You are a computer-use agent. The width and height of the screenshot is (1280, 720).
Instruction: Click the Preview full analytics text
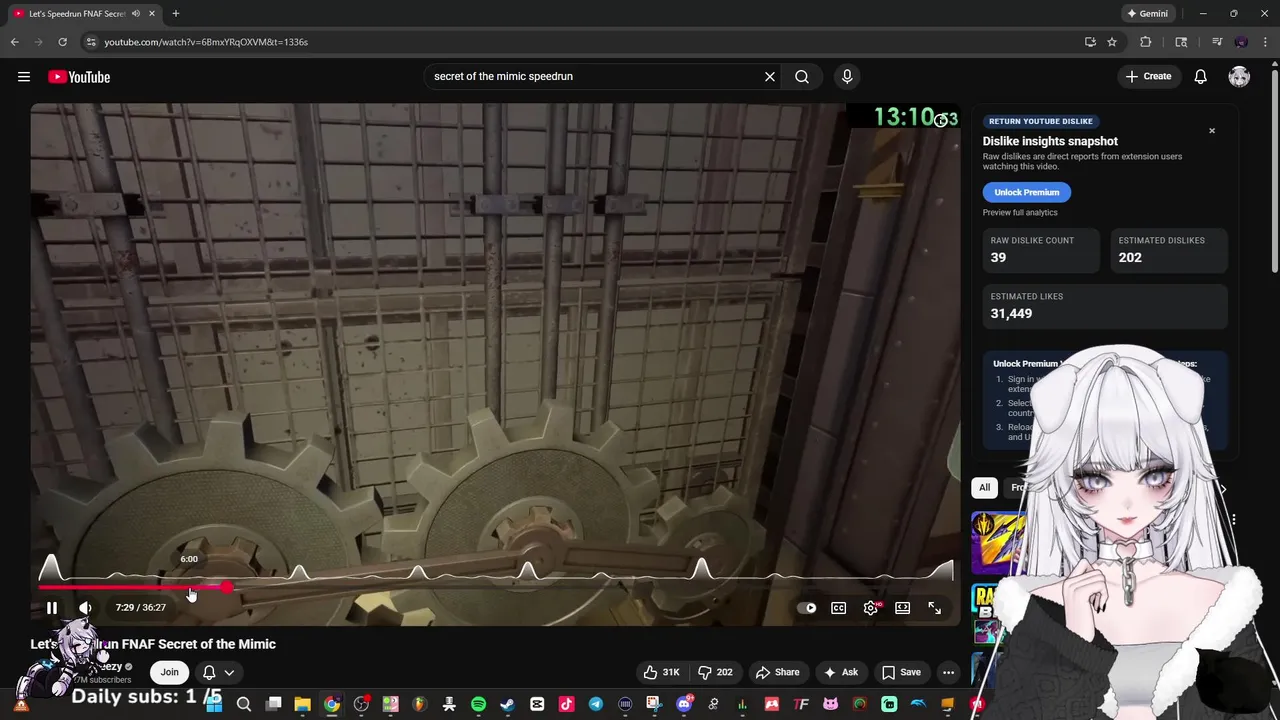coord(1020,212)
